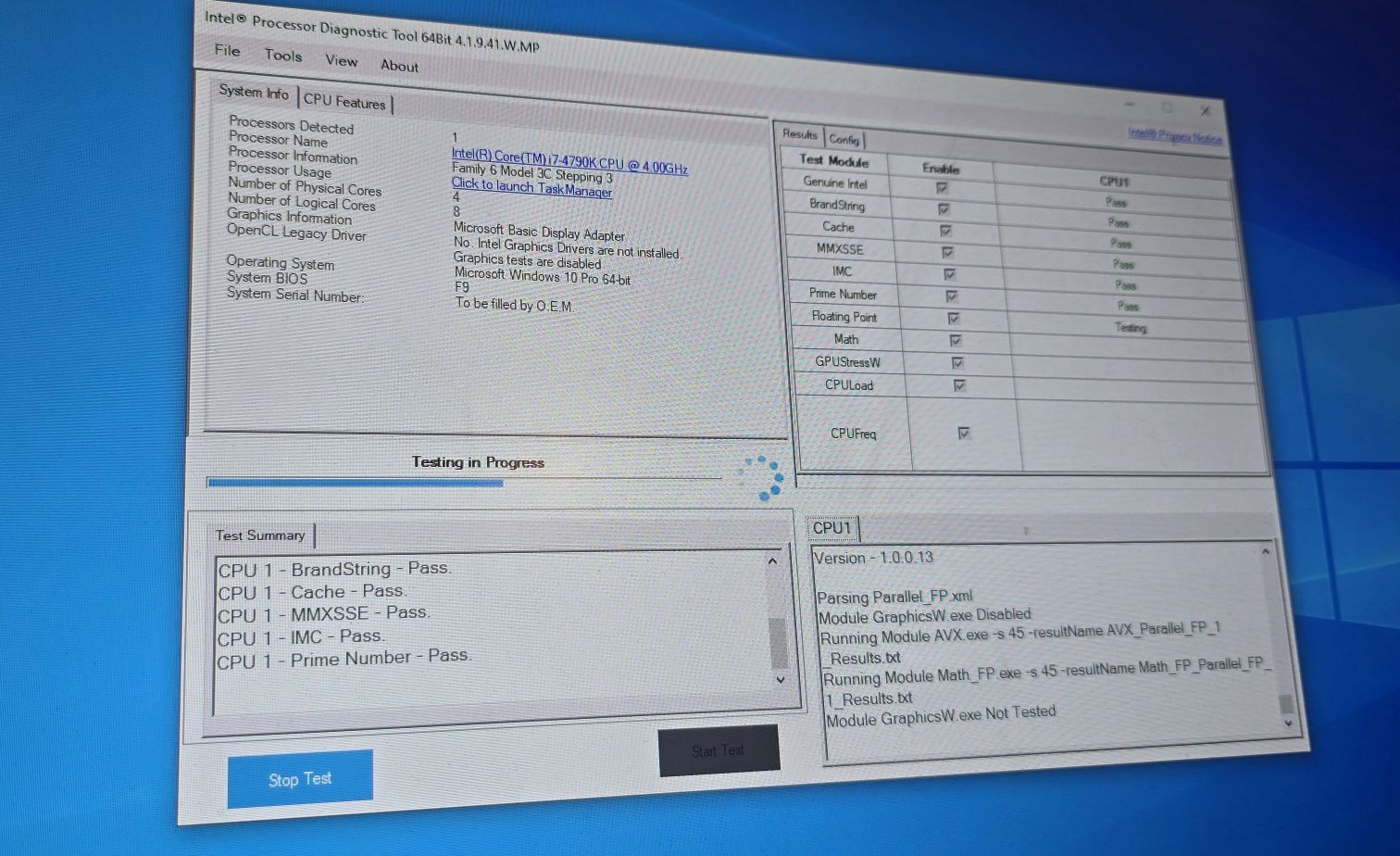
Task: Select the CPU1 log tab
Action: click(x=831, y=528)
